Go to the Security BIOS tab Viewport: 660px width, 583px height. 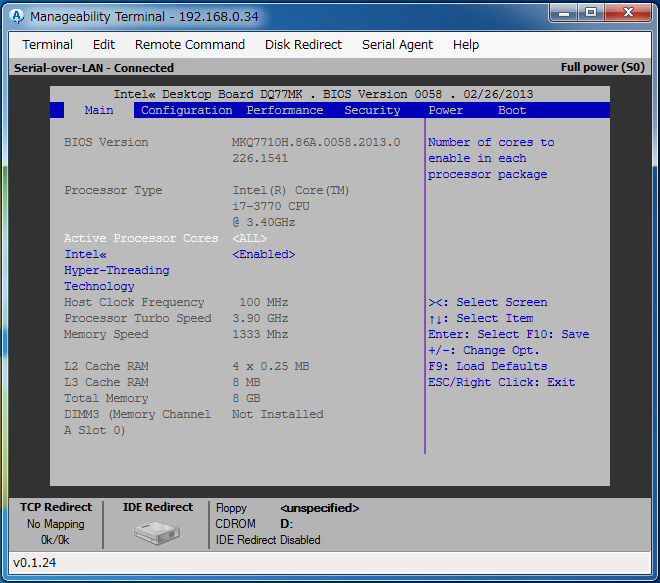click(x=372, y=110)
